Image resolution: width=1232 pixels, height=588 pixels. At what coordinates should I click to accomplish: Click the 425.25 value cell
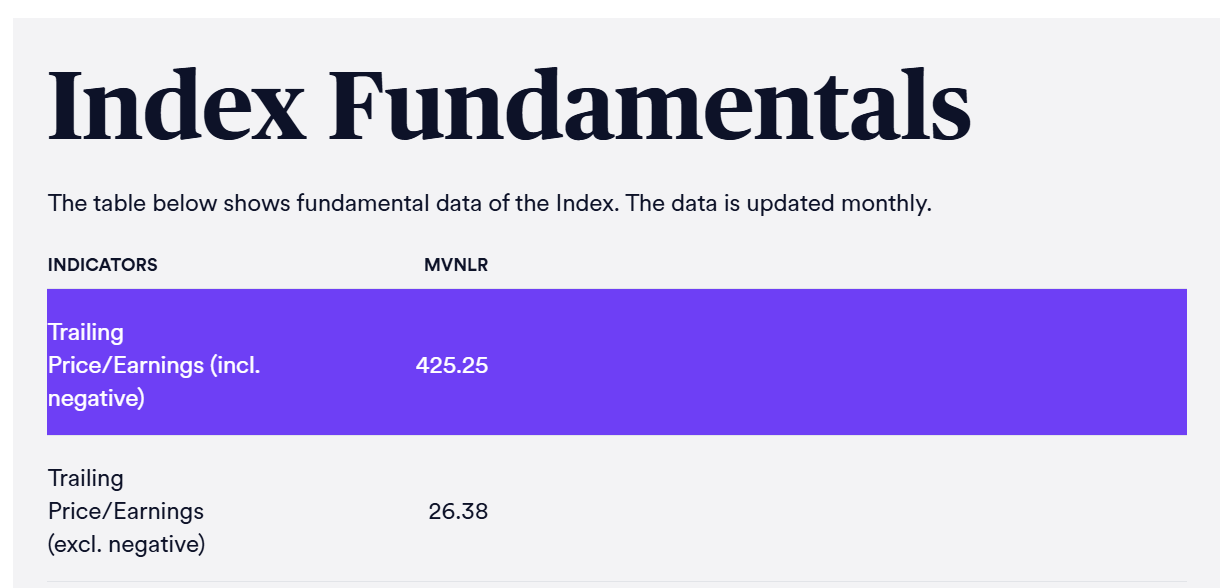tap(452, 365)
